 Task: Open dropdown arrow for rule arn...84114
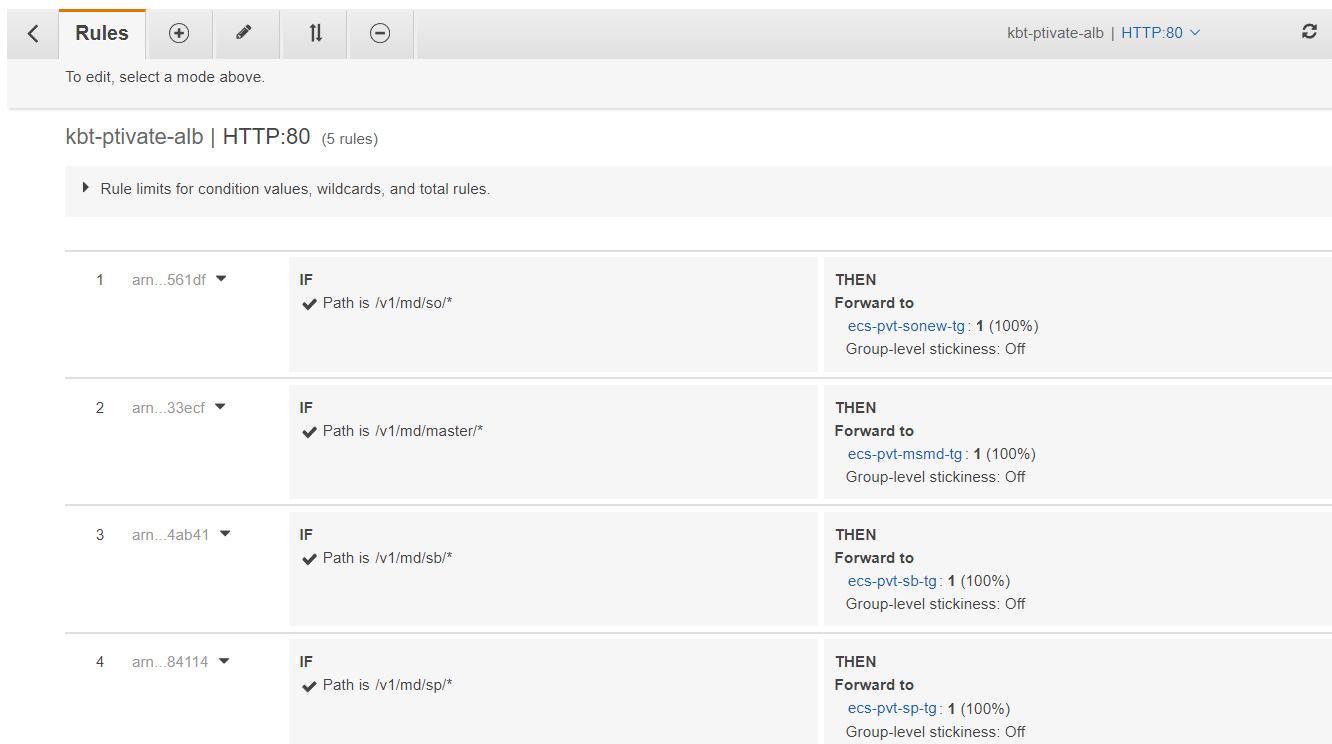[x=224, y=661]
